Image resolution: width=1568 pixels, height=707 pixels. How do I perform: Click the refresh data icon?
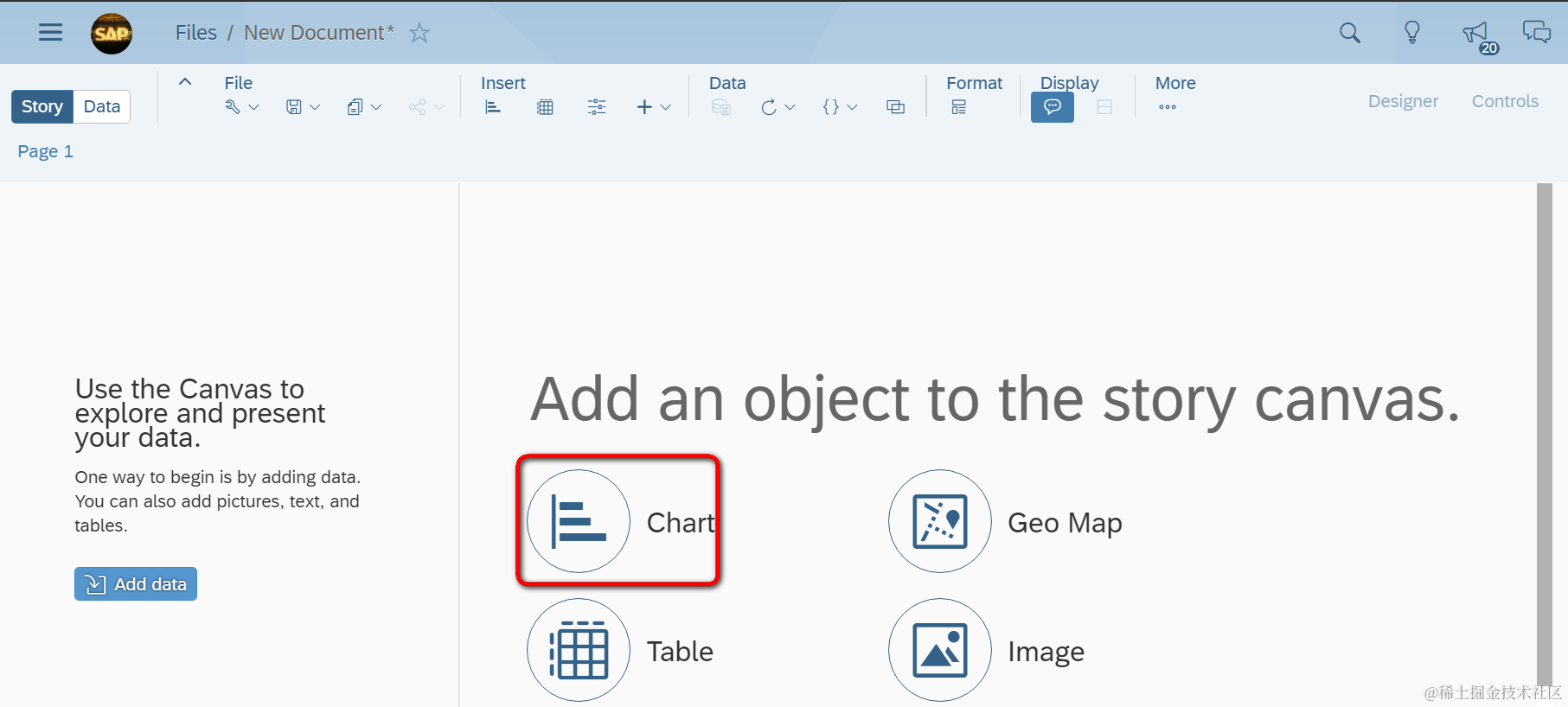[769, 107]
